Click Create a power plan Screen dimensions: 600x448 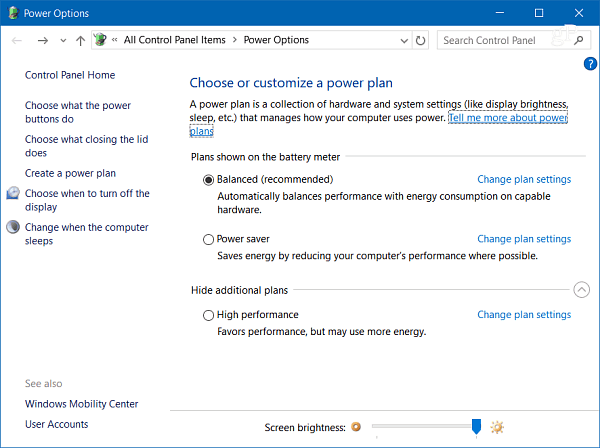point(70,173)
